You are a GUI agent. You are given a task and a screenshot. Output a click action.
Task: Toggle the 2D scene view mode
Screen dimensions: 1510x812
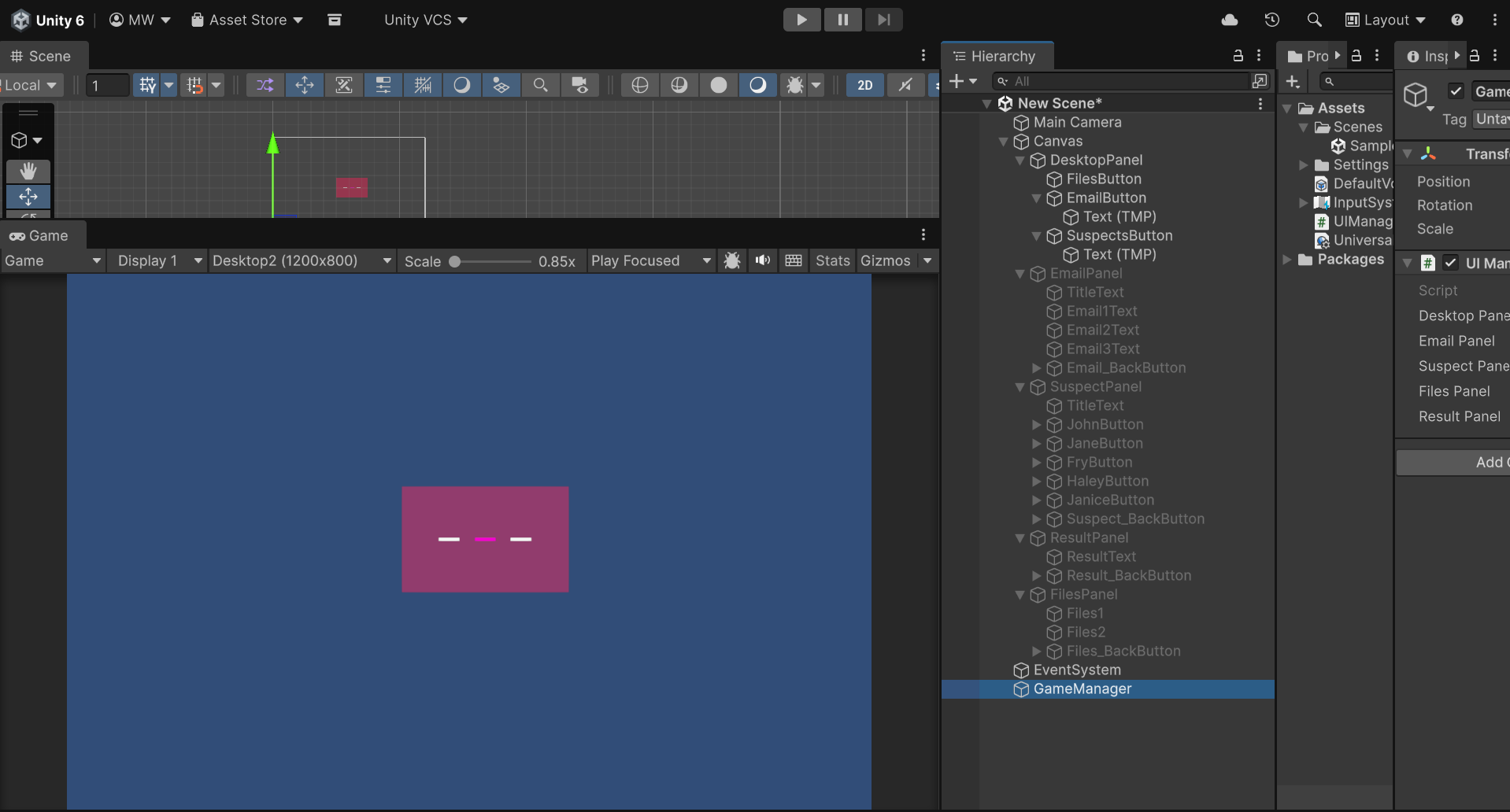coord(864,85)
